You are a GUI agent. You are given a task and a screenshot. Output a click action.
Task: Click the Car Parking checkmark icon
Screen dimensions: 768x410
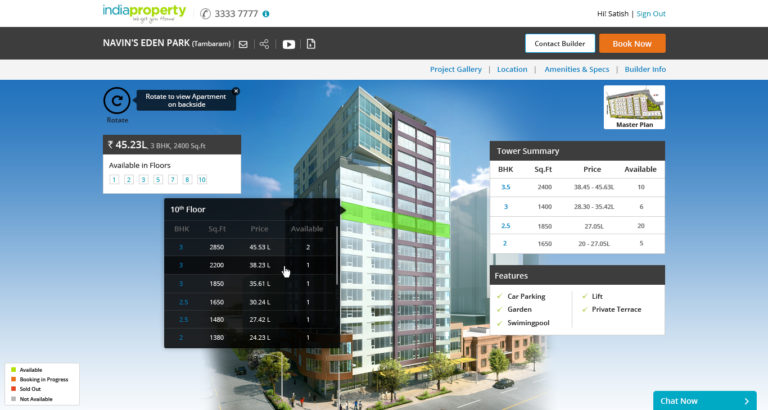[x=500, y=296]
